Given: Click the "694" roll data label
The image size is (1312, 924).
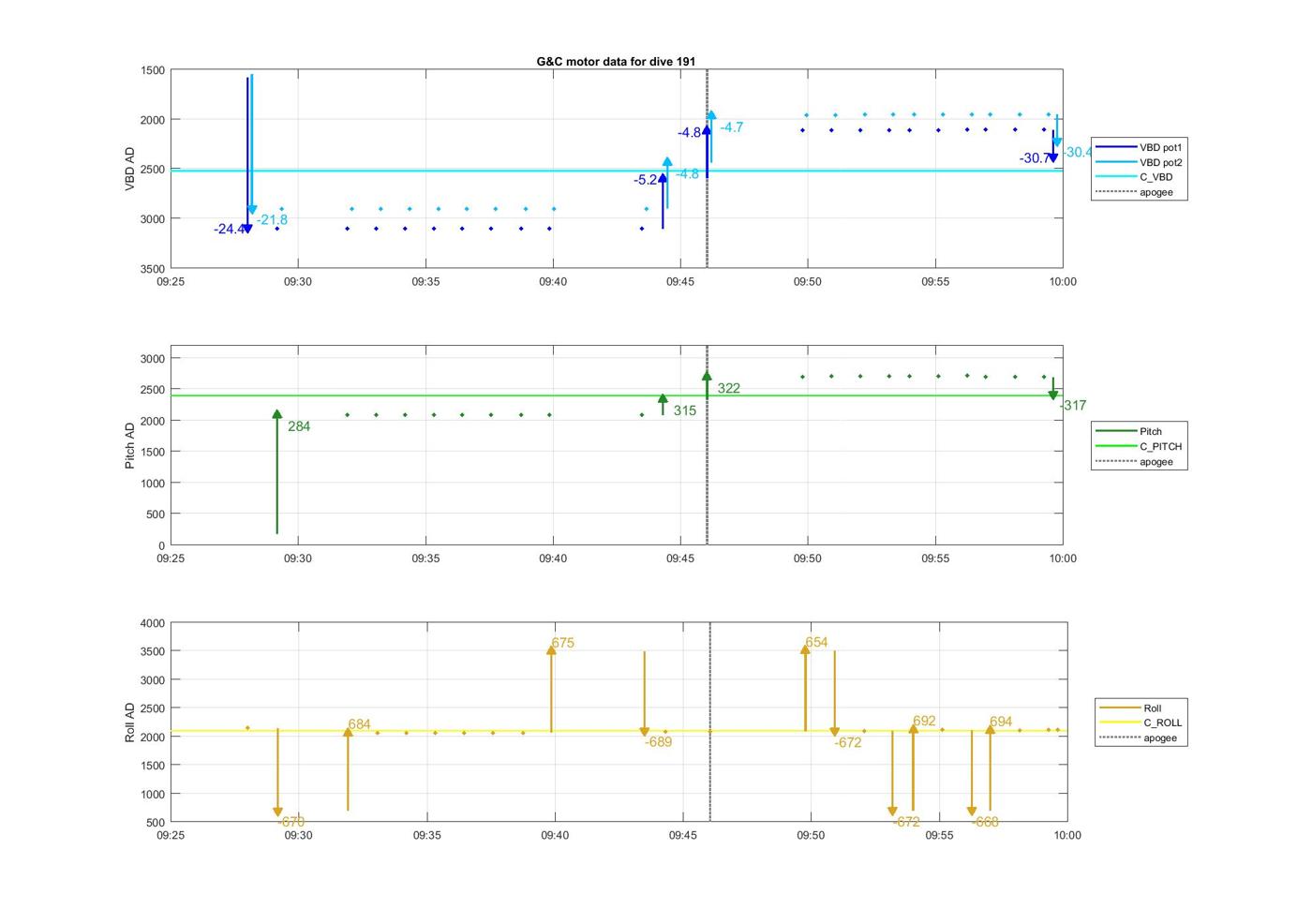Looking at the screenshot, I should 1001,722.
